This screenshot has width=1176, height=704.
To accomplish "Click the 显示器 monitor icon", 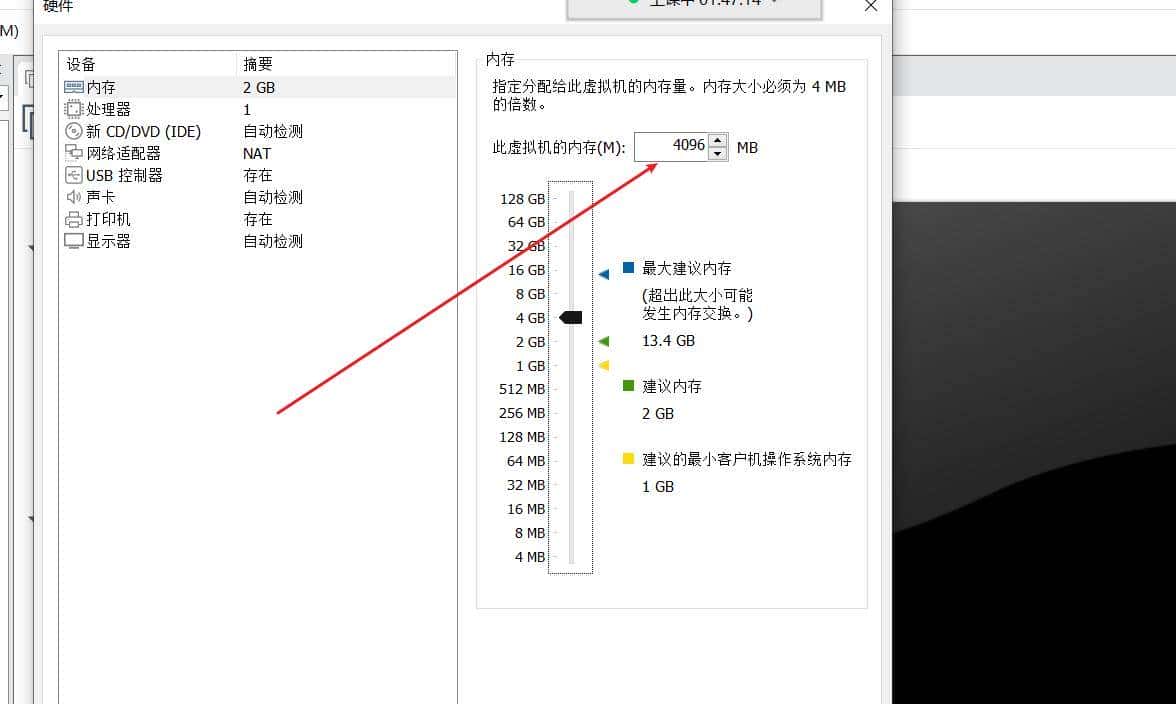I will point(74,241).
